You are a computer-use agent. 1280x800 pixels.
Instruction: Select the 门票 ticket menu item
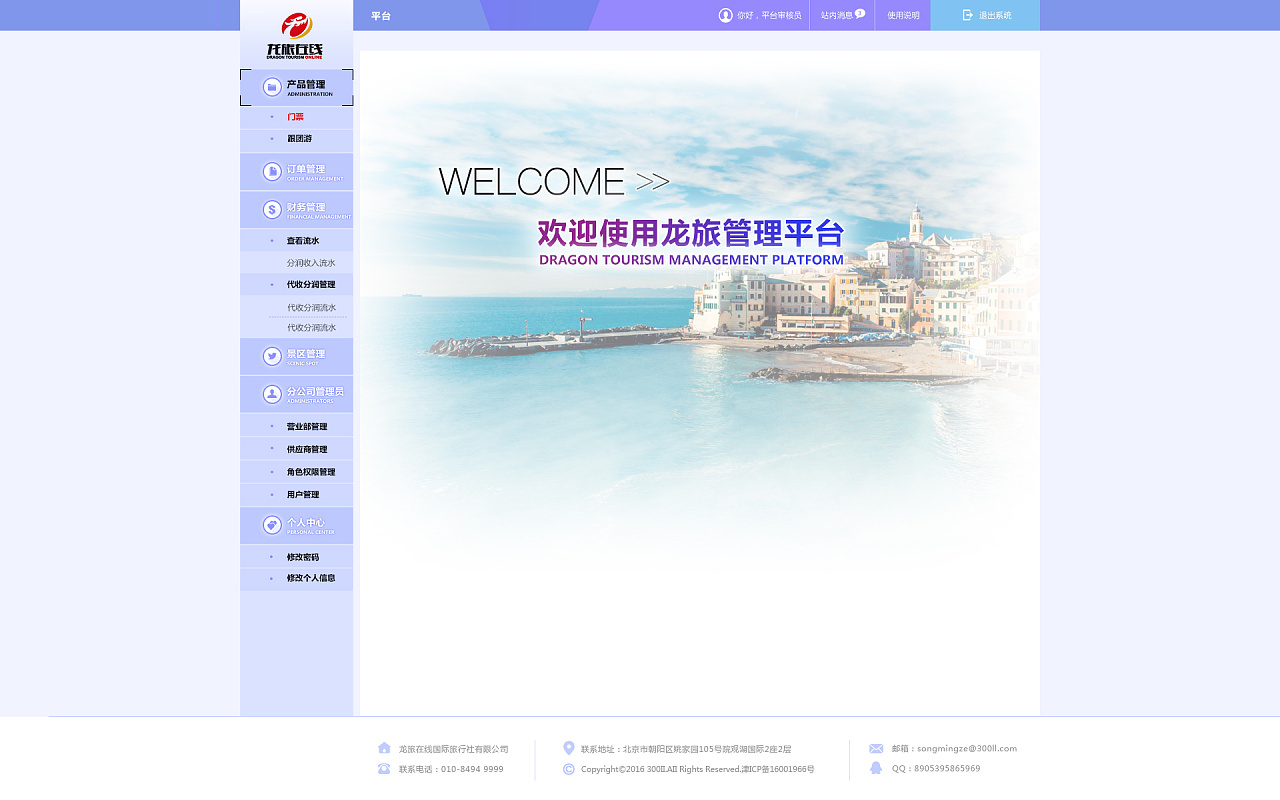(296, 117)
